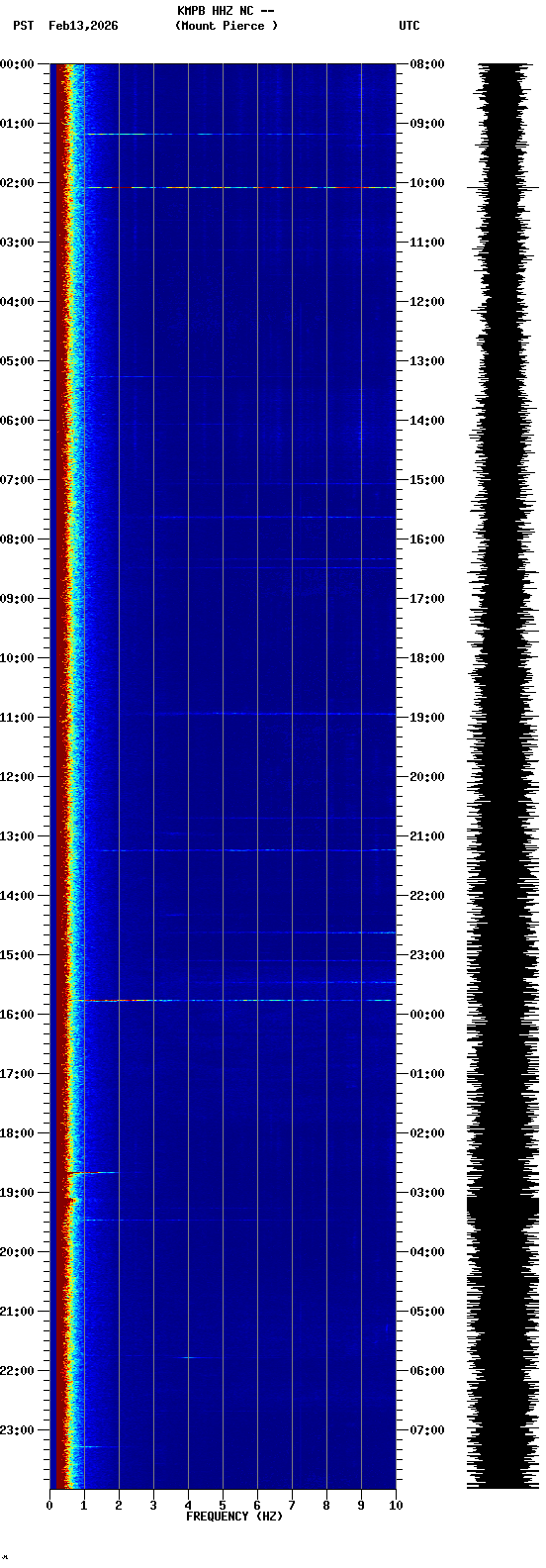This screenshot has width=546, height=1568.
Task: Click the "Feb13,2026" date label
Action: 83,26
